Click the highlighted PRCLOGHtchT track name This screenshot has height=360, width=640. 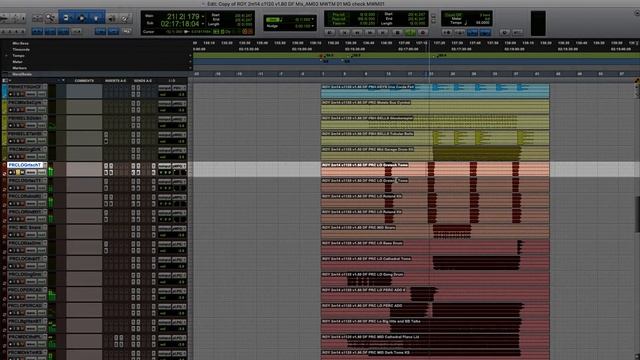click(x=25, y=165)
